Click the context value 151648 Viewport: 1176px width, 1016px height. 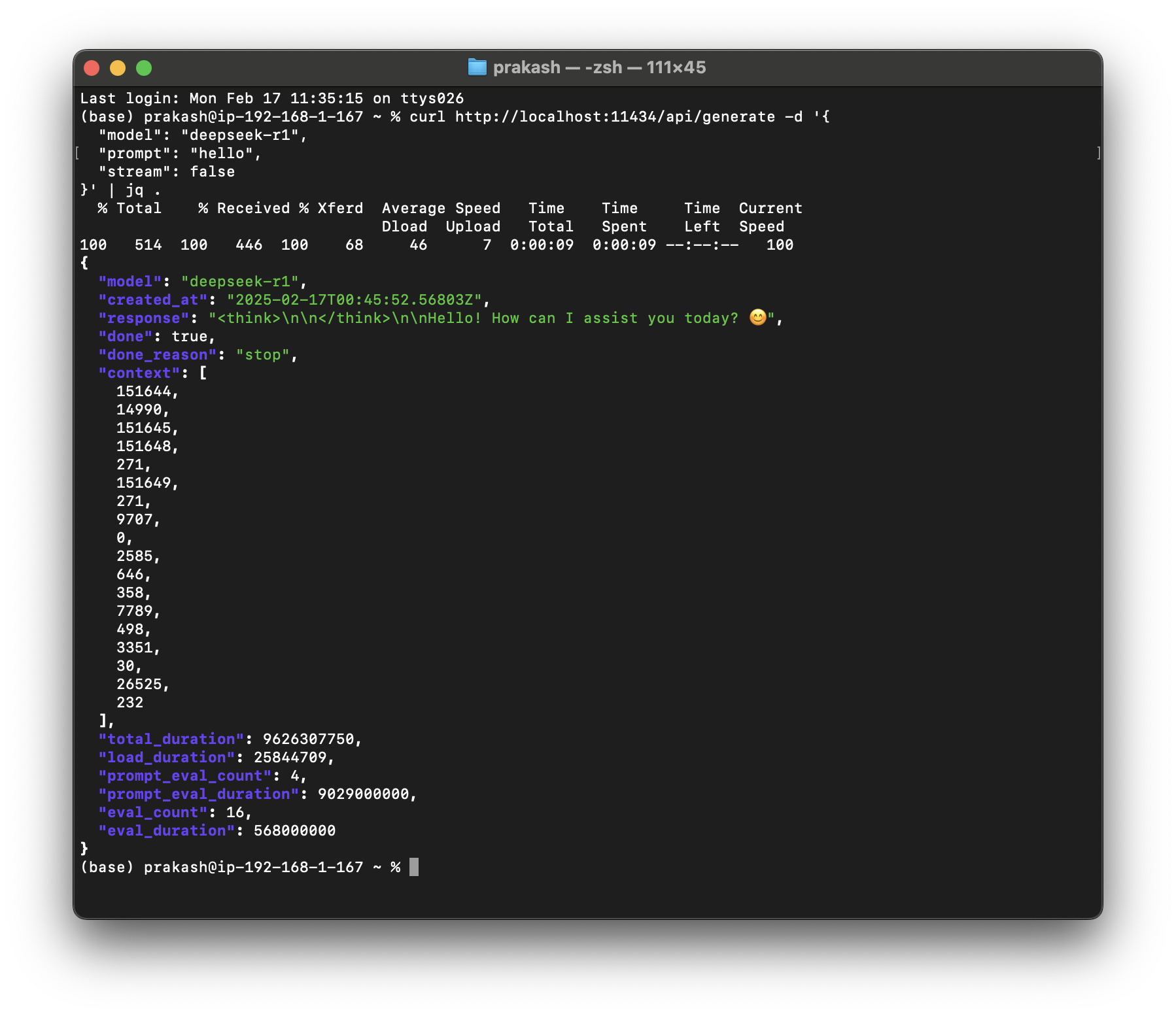pos(144,447)
